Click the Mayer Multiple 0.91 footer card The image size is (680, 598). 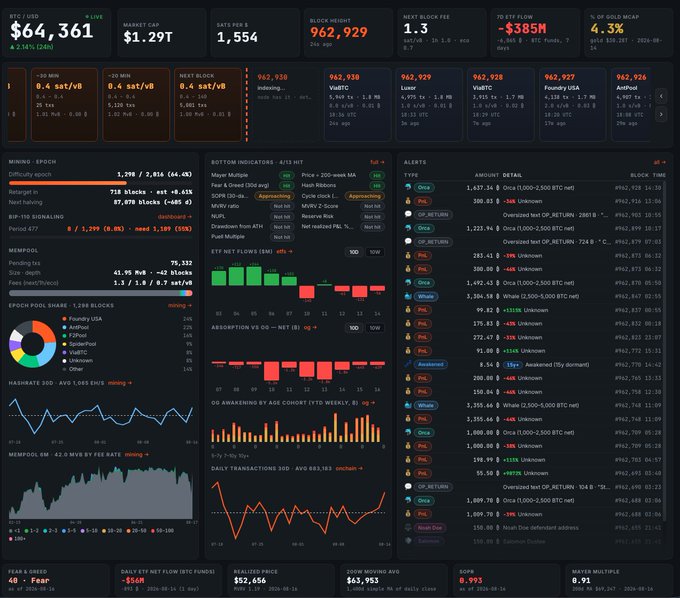(x=619, y=580)
